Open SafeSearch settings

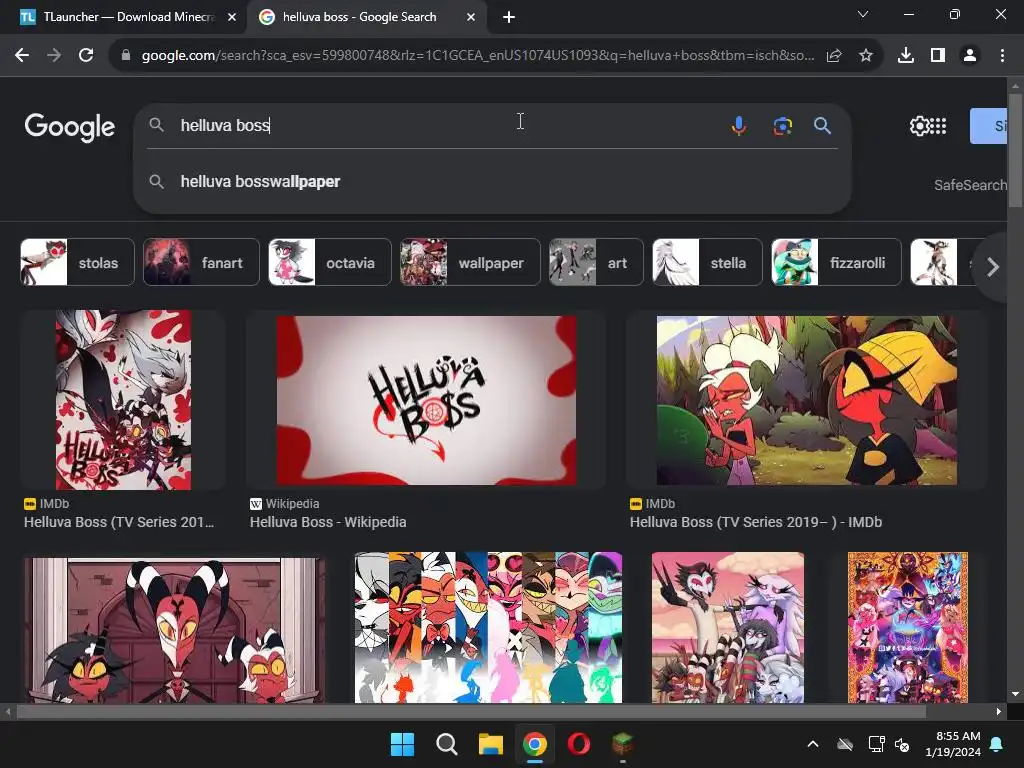(x=970, y=185)
